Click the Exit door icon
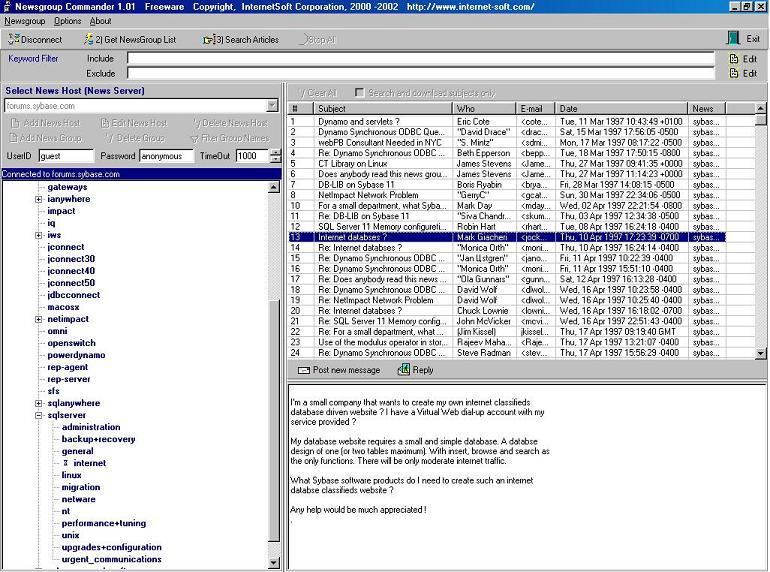The image size is (770, 572). 734,39
